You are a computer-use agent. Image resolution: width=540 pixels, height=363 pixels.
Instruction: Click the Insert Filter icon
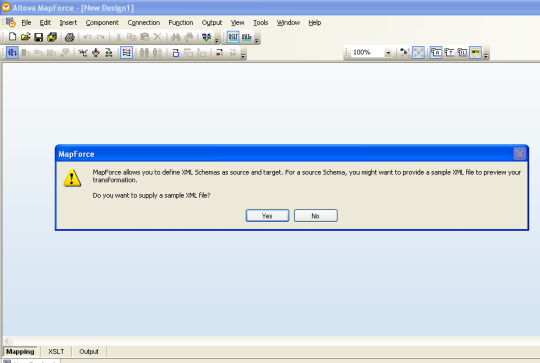96,53
